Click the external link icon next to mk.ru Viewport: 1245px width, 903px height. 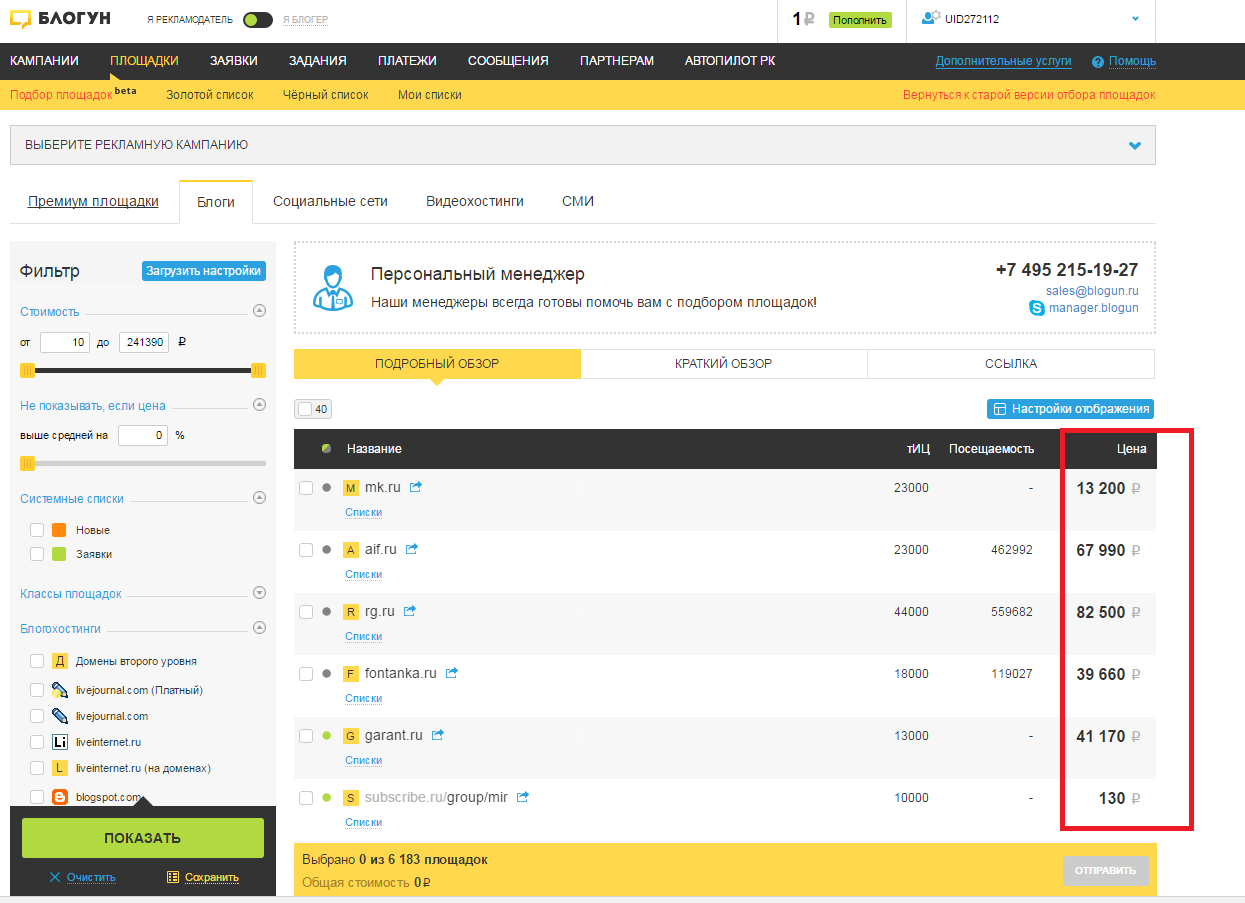(416, 487)
